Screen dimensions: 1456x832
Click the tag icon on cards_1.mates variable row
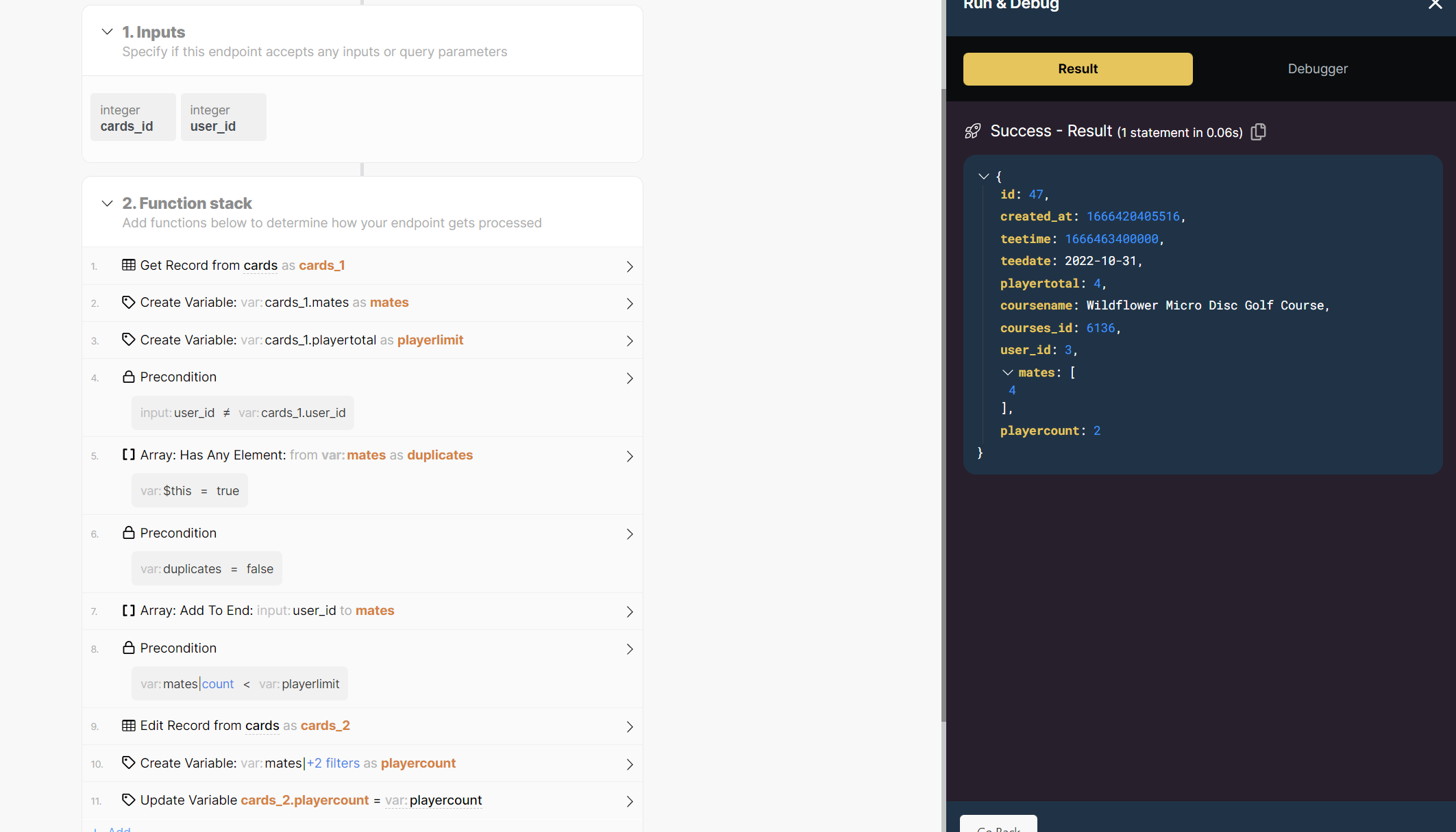coord(128,302)
